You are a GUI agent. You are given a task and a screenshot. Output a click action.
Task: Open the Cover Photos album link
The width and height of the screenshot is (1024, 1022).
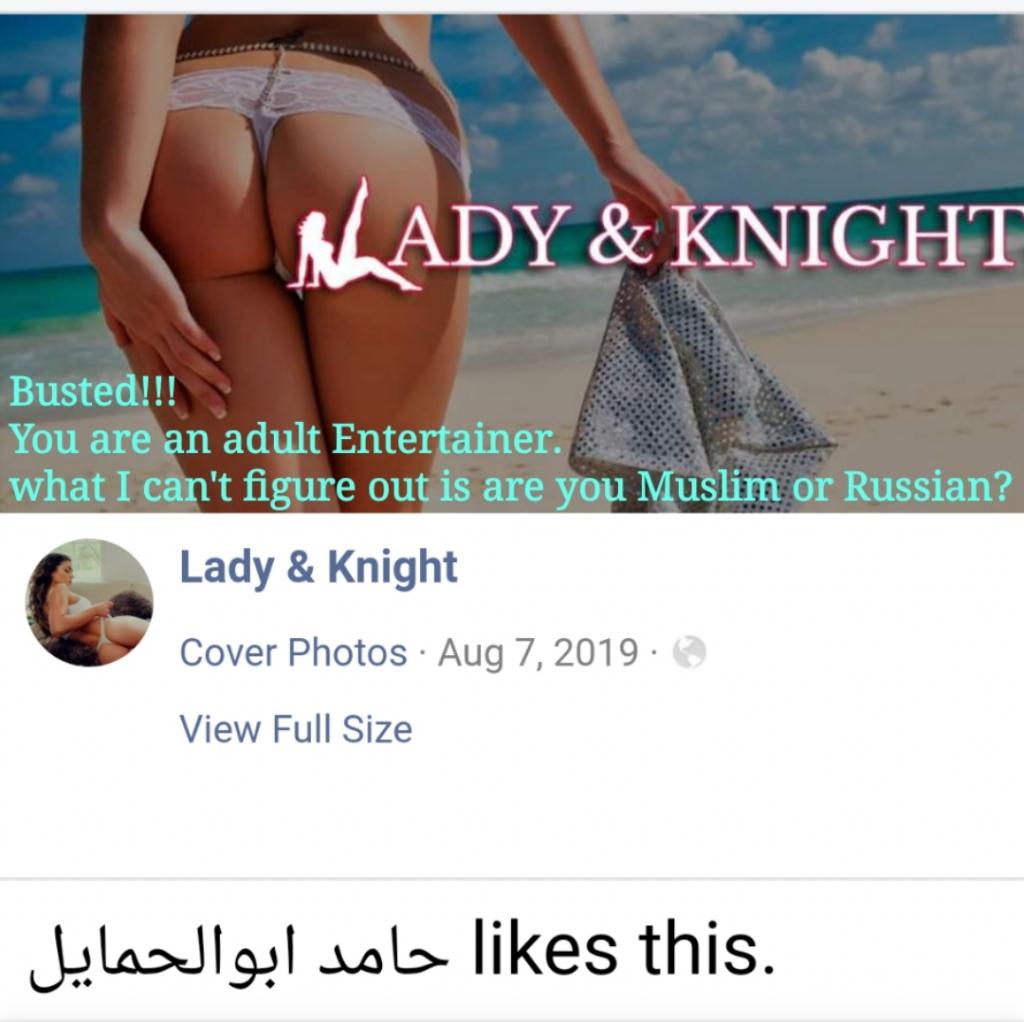(293, 652)
